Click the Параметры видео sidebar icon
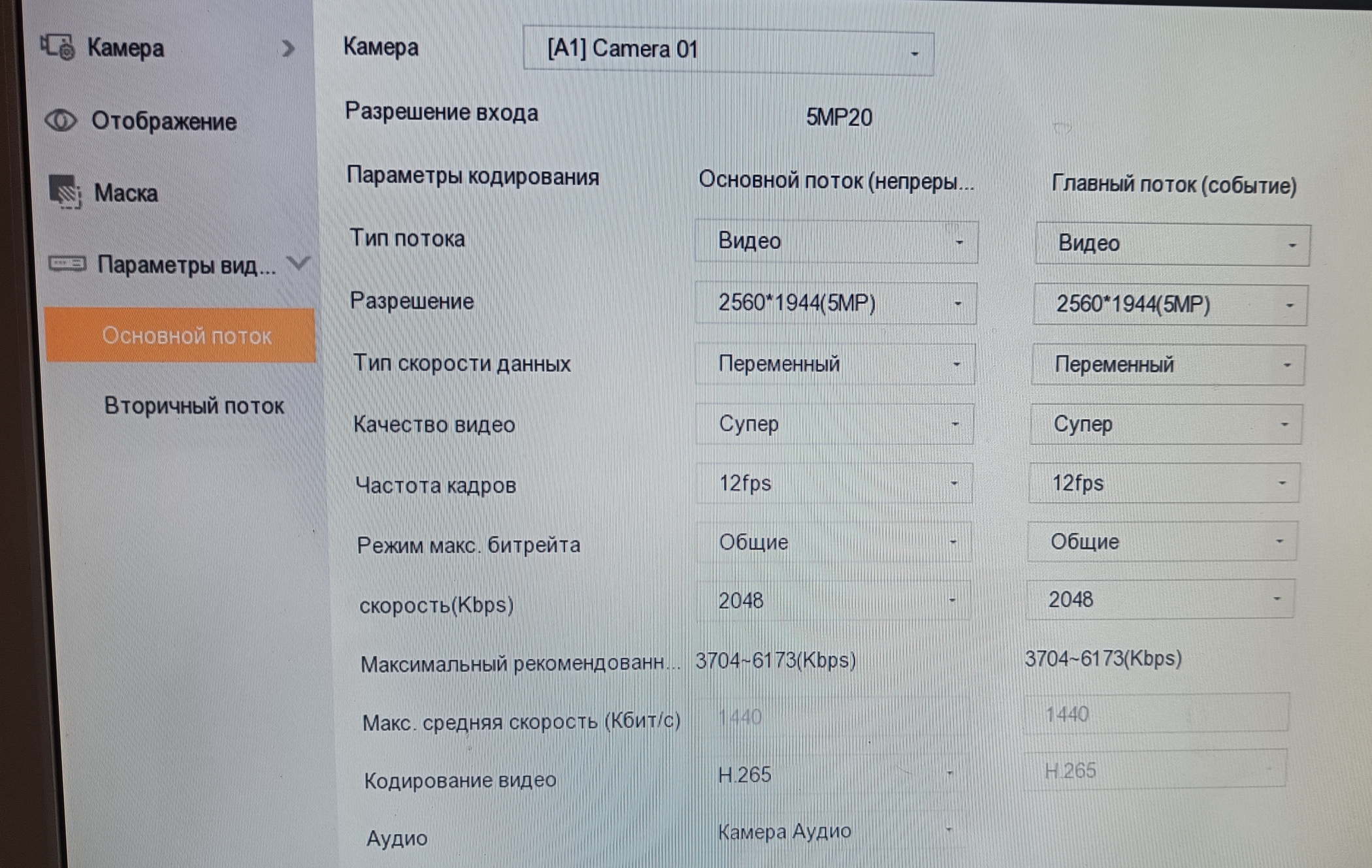This screenshot has width=1372, height=868. click(x=67, y=264)
